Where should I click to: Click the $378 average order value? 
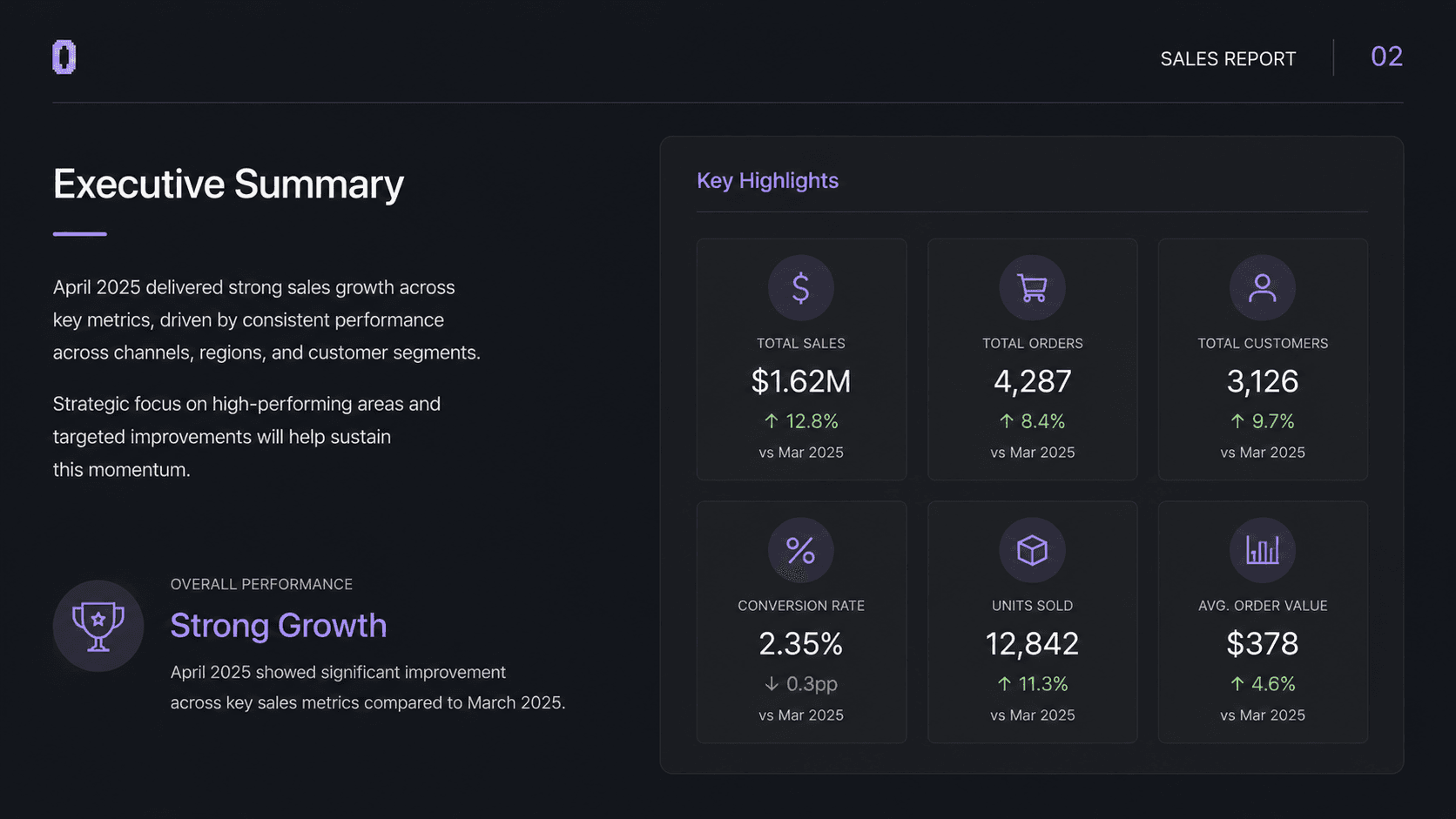(x=1263, y=644)
